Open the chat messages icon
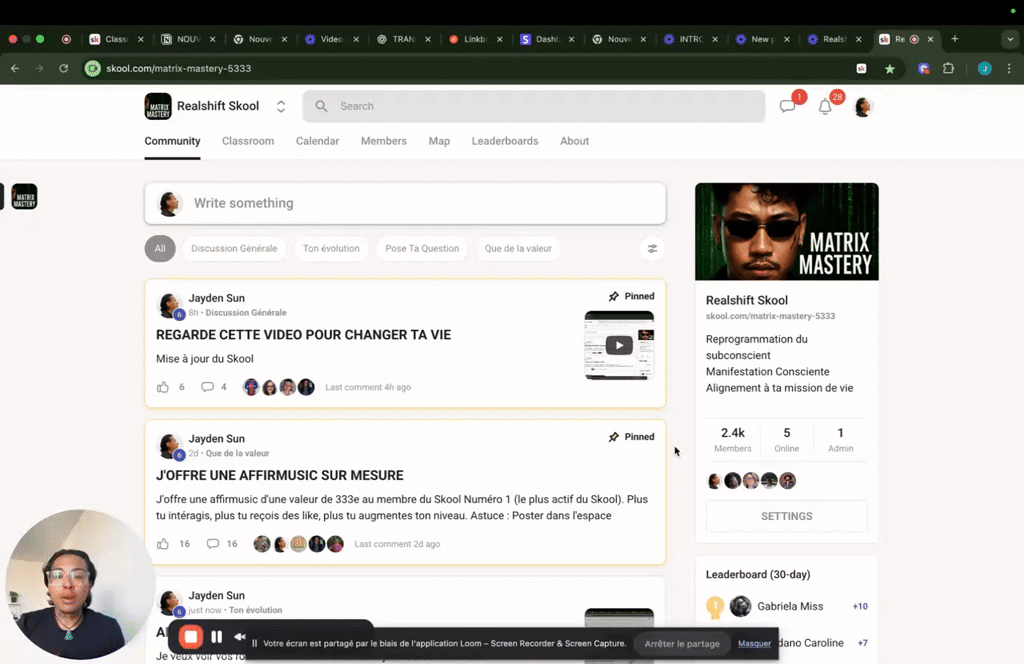 pyautogui.click(x=788, y=106)
